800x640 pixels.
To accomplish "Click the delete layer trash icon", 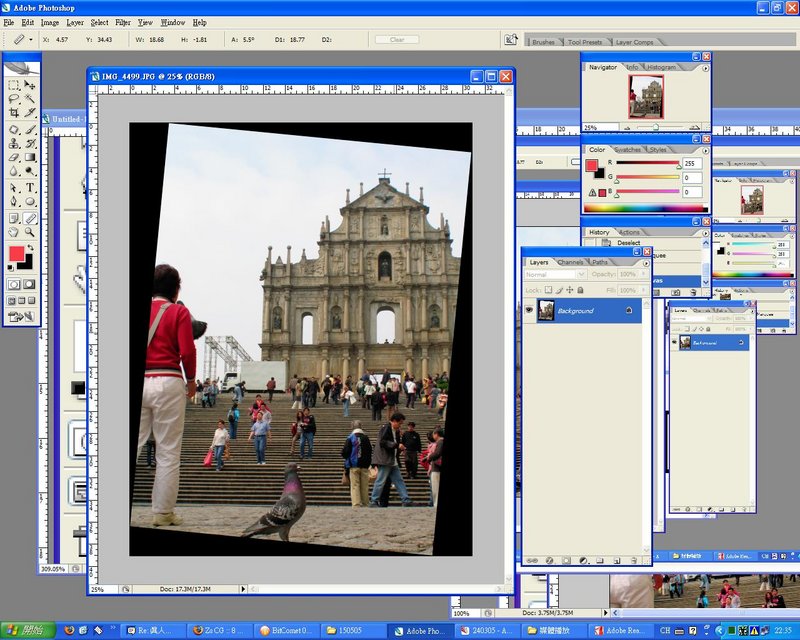I will pos(634,560).
